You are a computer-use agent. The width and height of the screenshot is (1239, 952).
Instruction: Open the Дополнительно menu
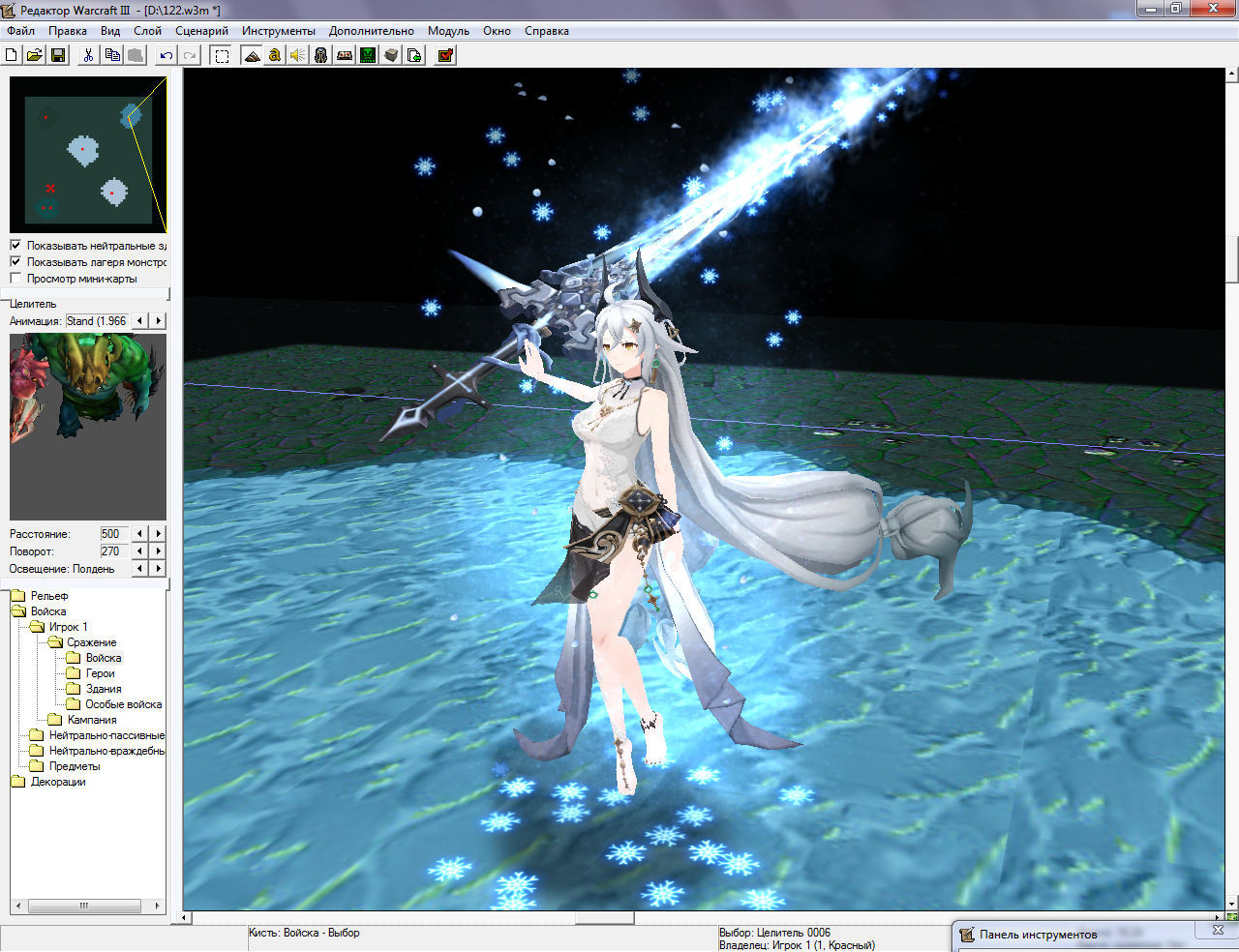[x=372, y=31]
